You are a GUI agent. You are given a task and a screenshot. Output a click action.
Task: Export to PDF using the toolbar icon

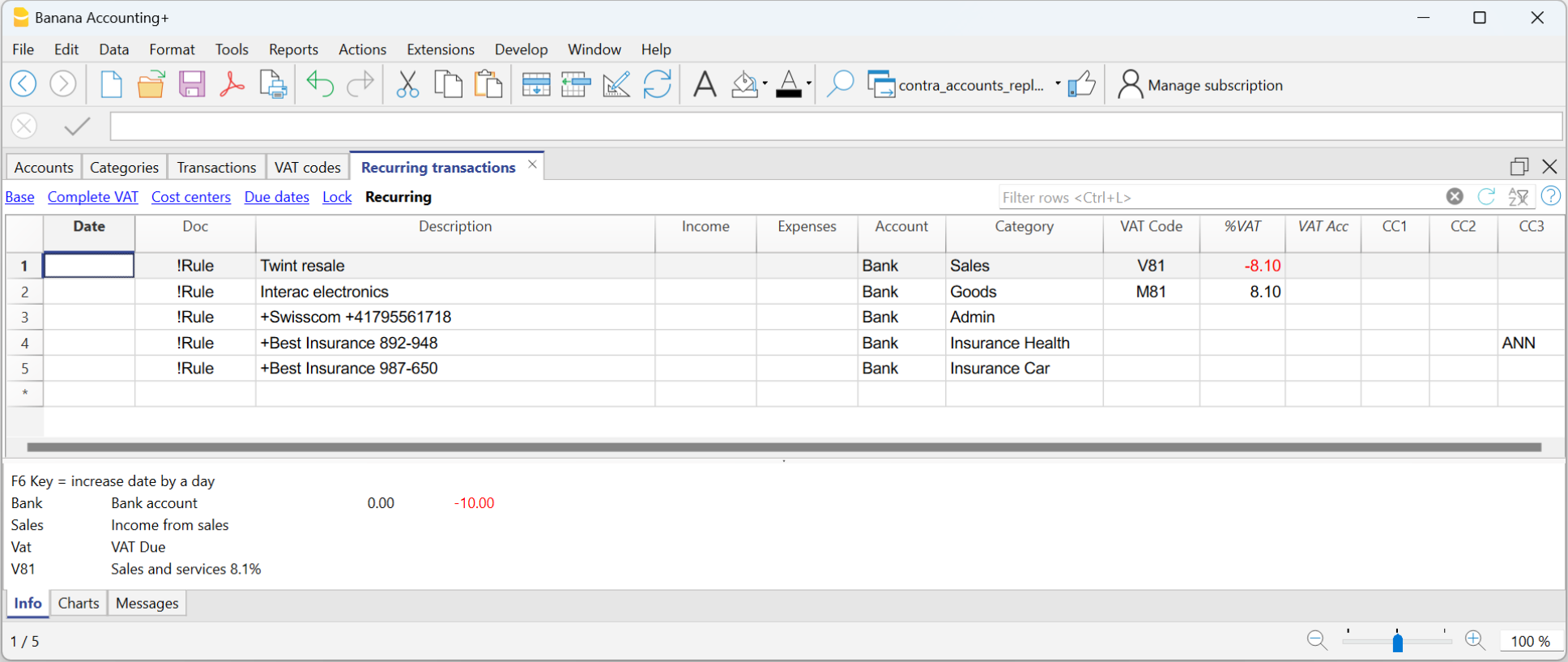coord(232,84)
